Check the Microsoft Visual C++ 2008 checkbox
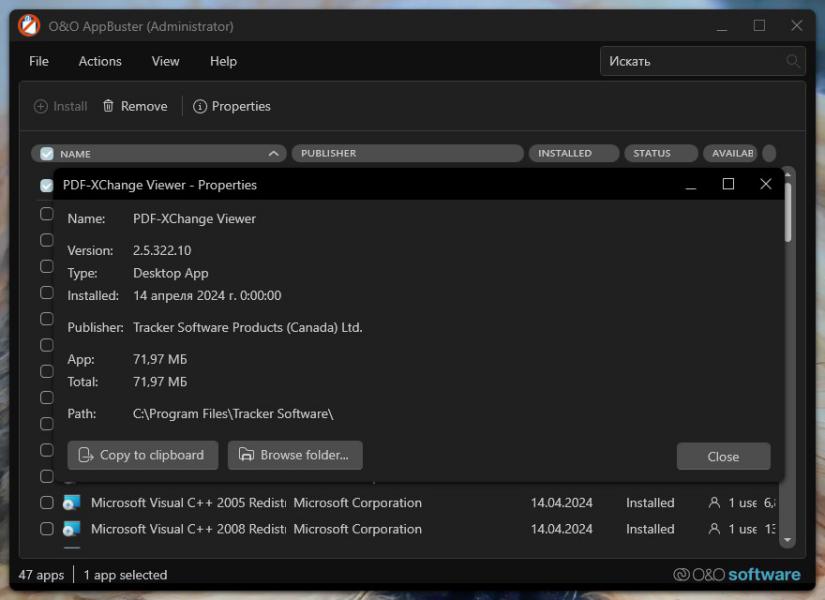825x600 pixels. (47, 529)
